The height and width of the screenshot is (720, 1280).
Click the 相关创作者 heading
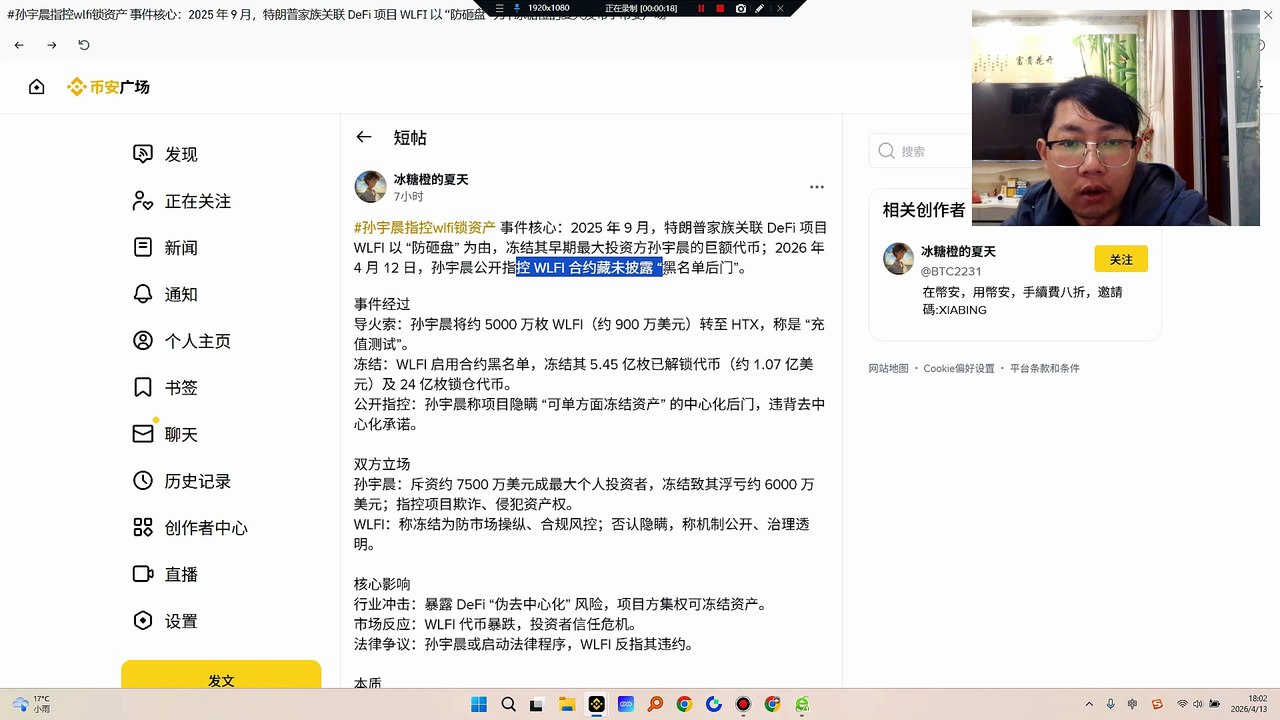924,210
